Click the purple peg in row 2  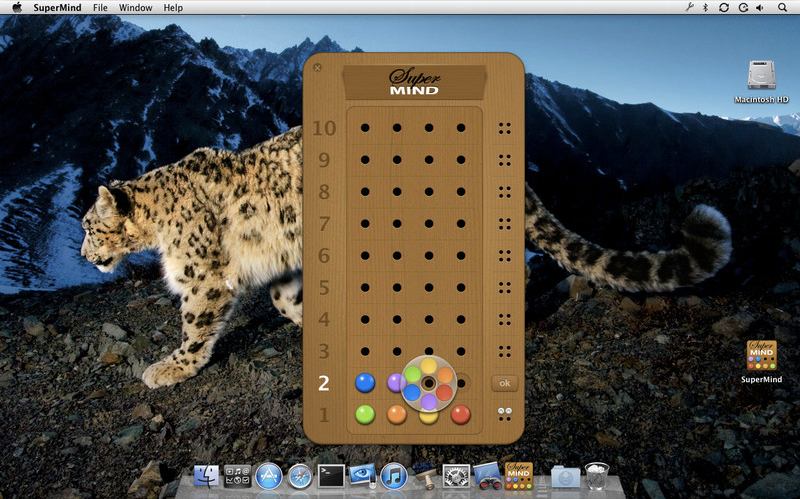pos(395,383)
